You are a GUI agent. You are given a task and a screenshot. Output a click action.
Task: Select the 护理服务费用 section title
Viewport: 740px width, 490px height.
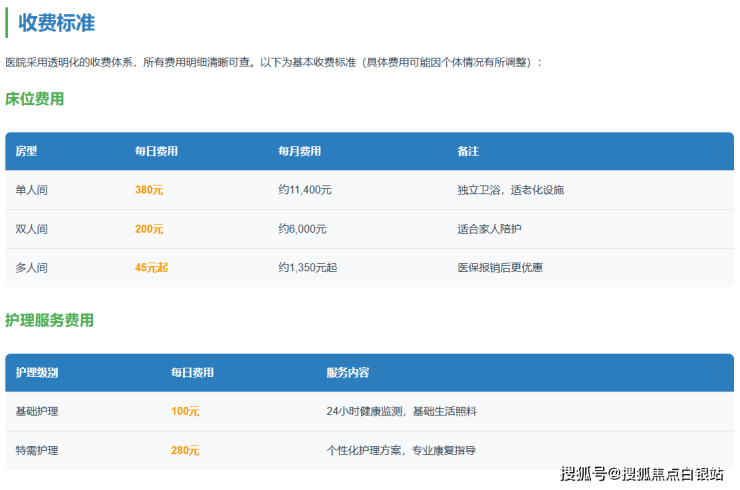pos(49,320)
